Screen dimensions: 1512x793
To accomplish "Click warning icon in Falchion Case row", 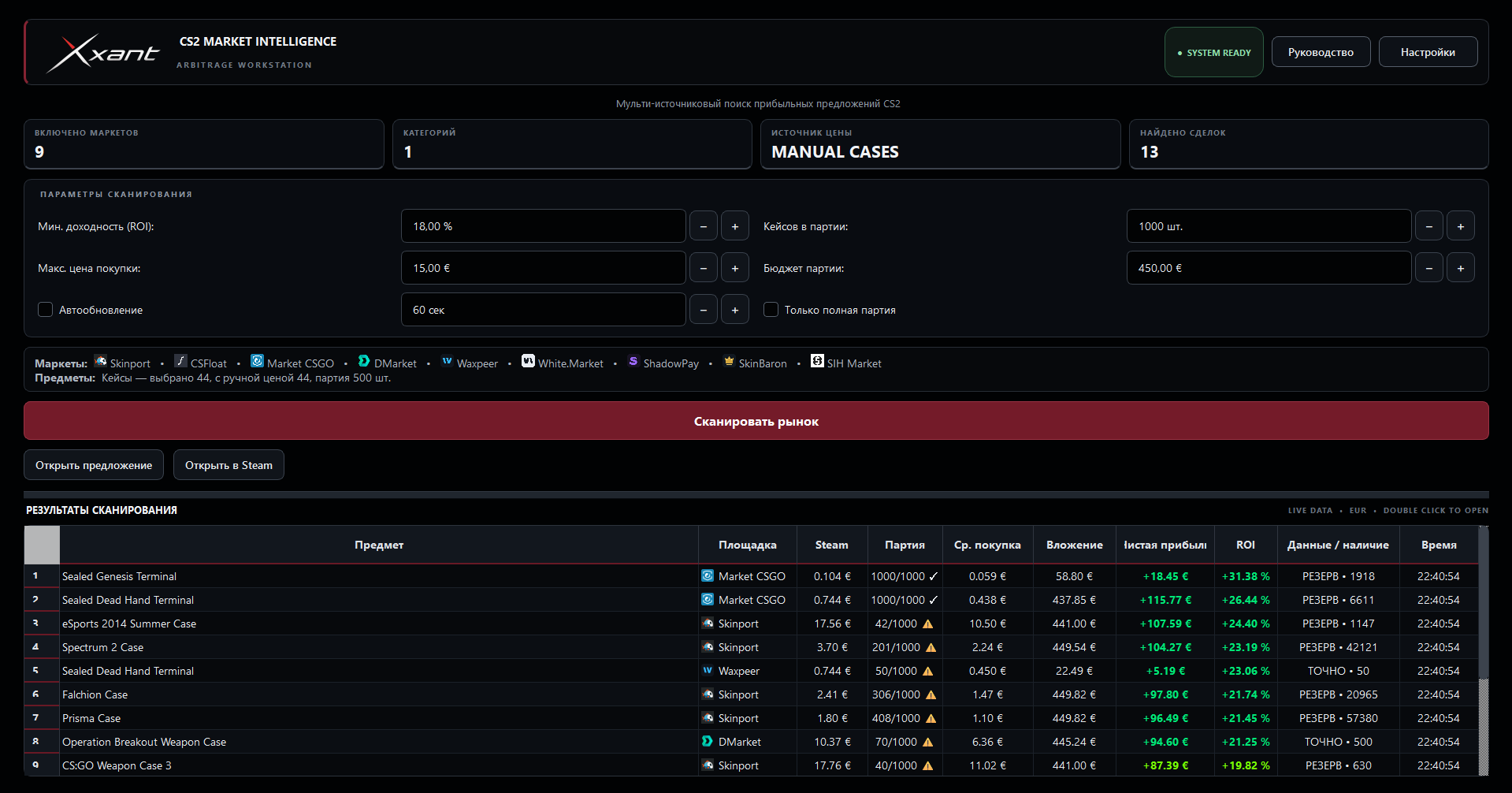I will [931, 694].
